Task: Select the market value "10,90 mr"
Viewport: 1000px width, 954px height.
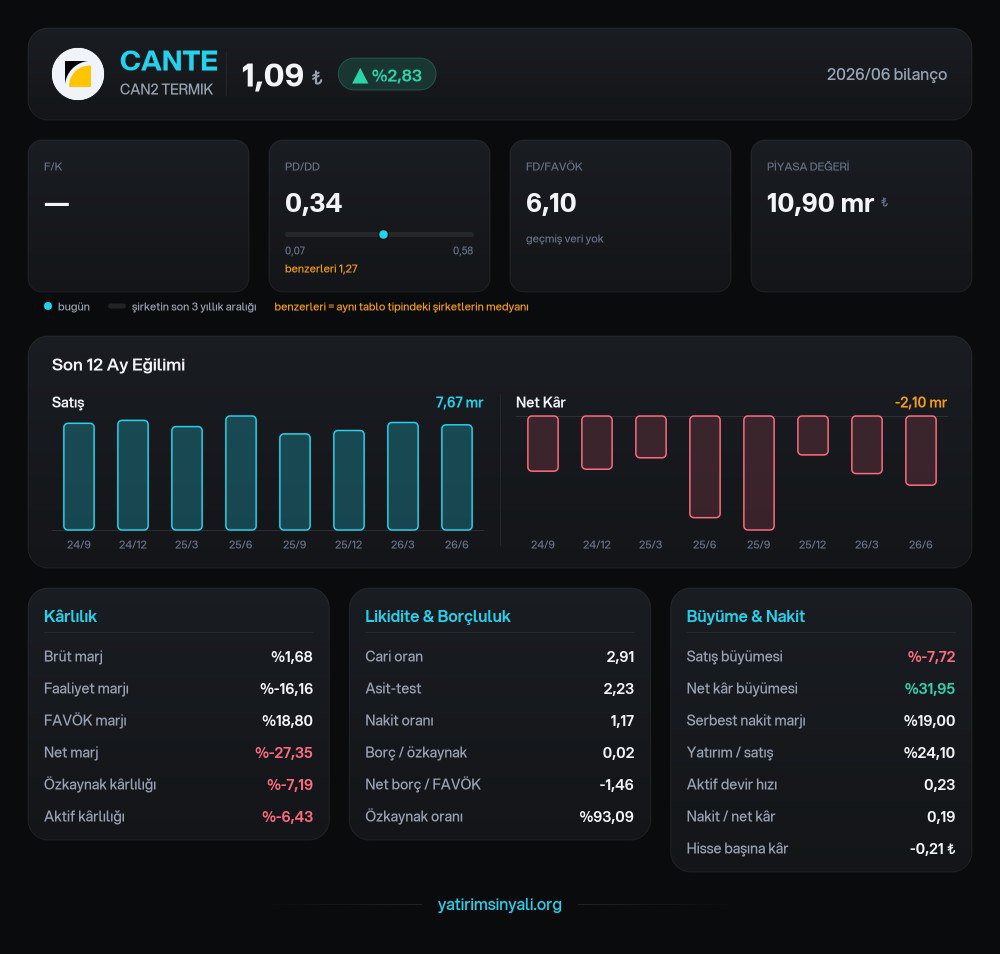Action: [x=820, y=203]
